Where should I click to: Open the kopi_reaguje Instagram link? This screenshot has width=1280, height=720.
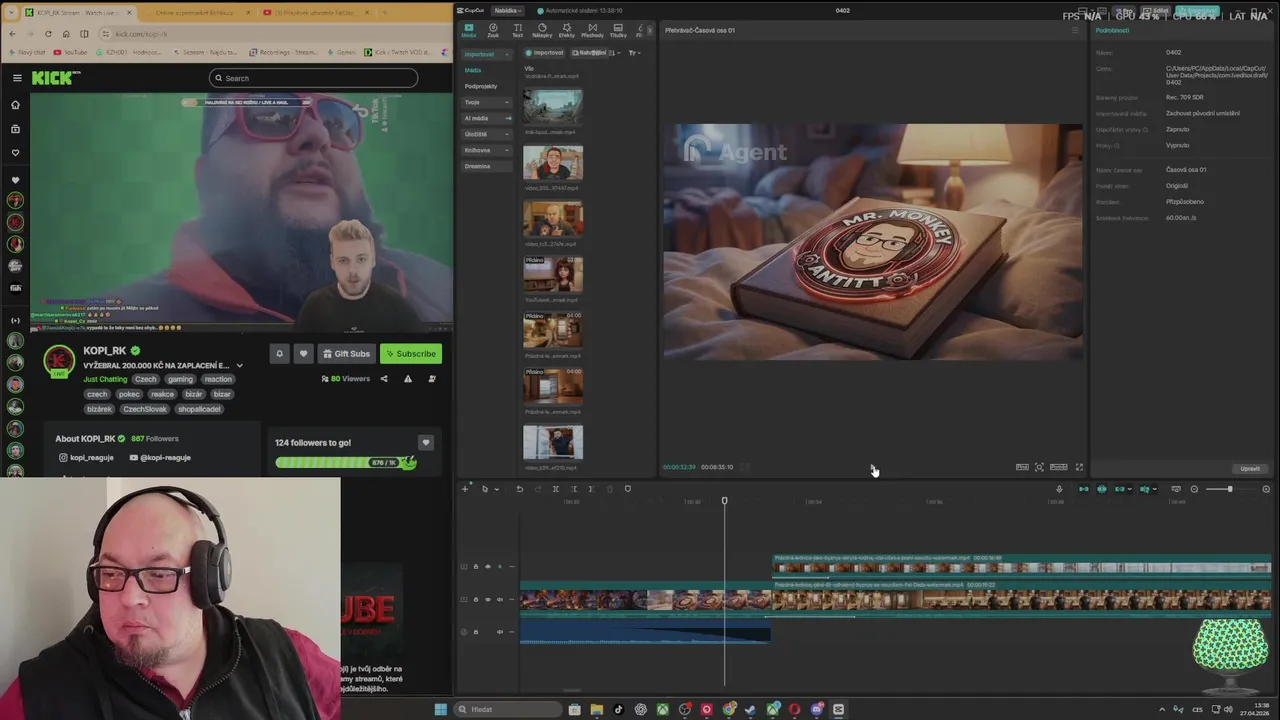(x=86, y=458)
